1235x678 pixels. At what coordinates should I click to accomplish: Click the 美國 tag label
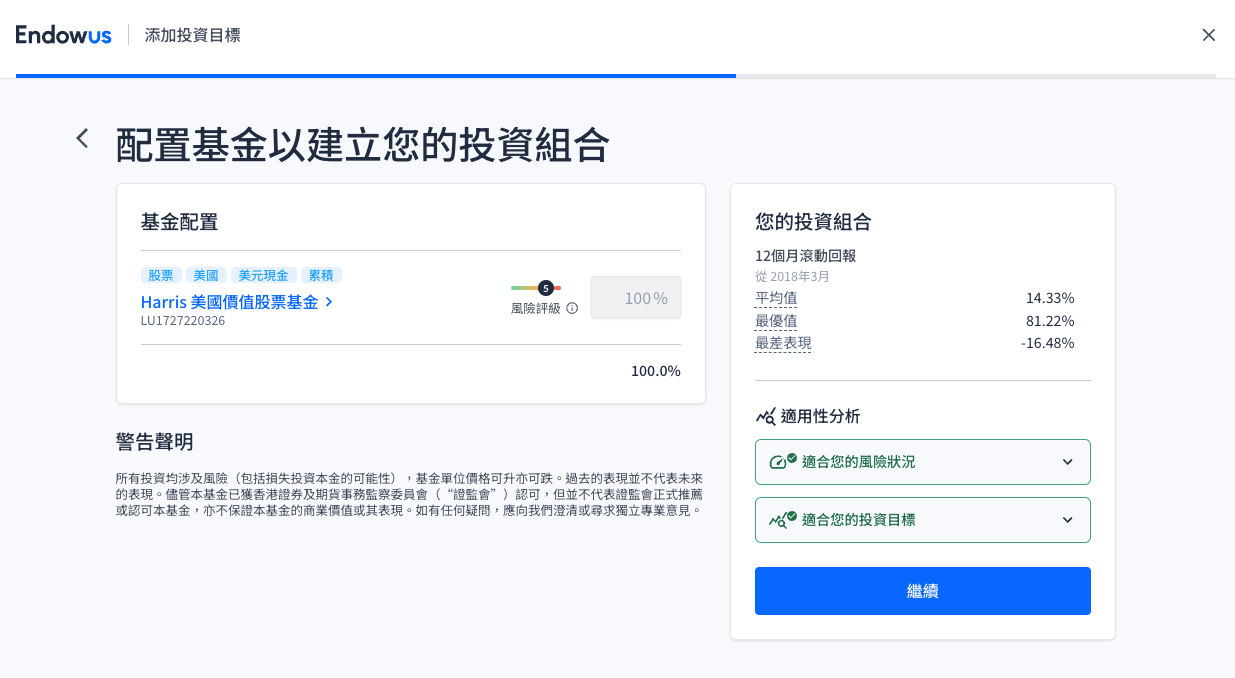(206, 275)
